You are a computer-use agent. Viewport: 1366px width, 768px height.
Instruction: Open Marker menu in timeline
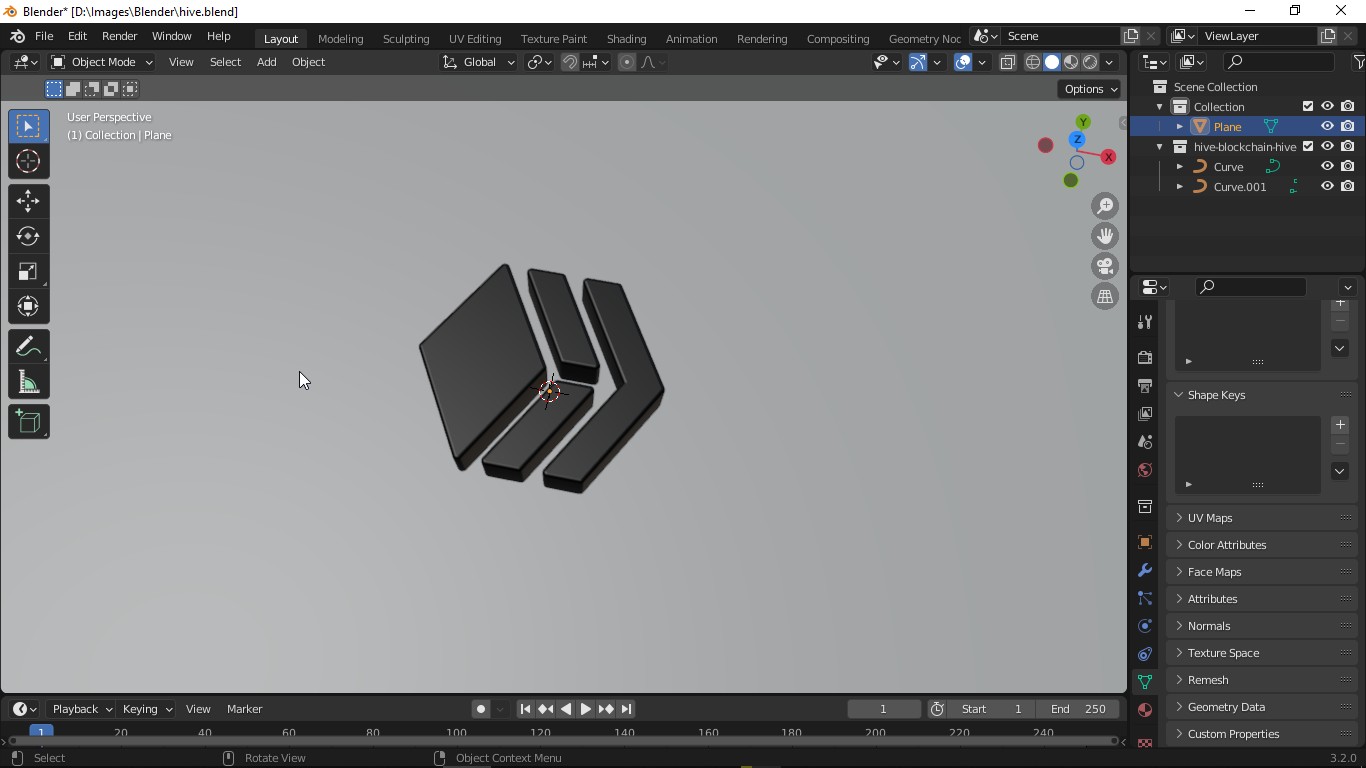pos(244,709)
